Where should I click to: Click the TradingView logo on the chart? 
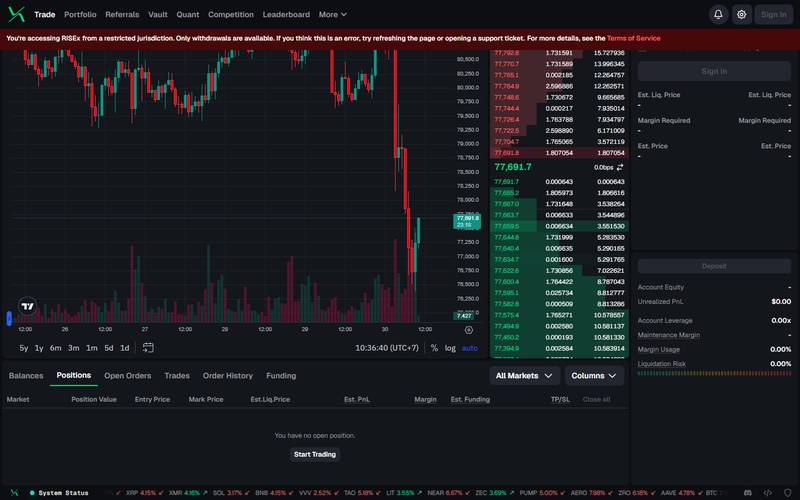28,306
